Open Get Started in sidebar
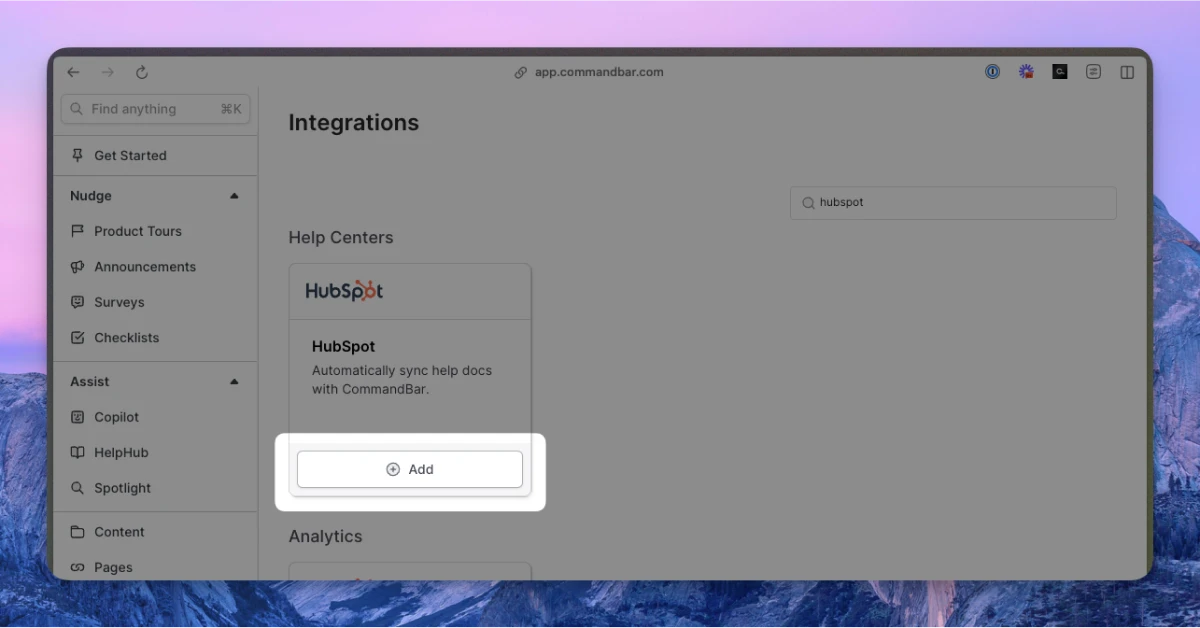The height and width of the screenshot is (628, 1200). click(x=130, y=156)
